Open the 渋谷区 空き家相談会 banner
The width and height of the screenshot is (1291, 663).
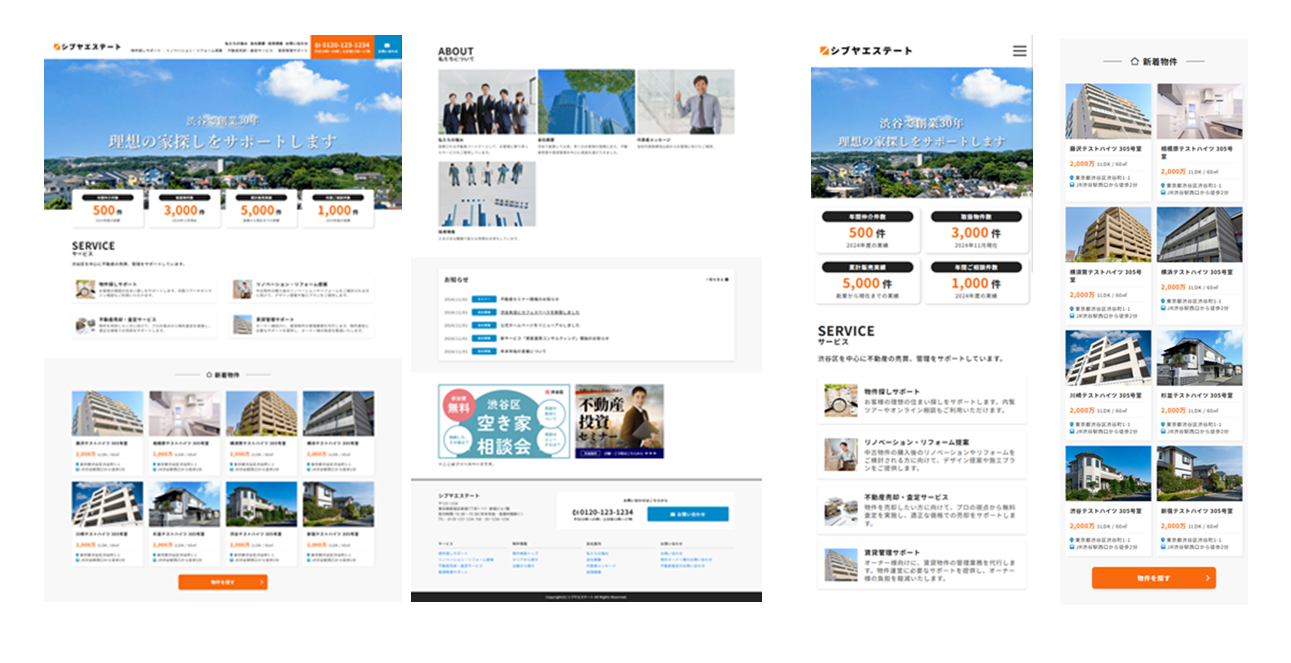[504, 421]
